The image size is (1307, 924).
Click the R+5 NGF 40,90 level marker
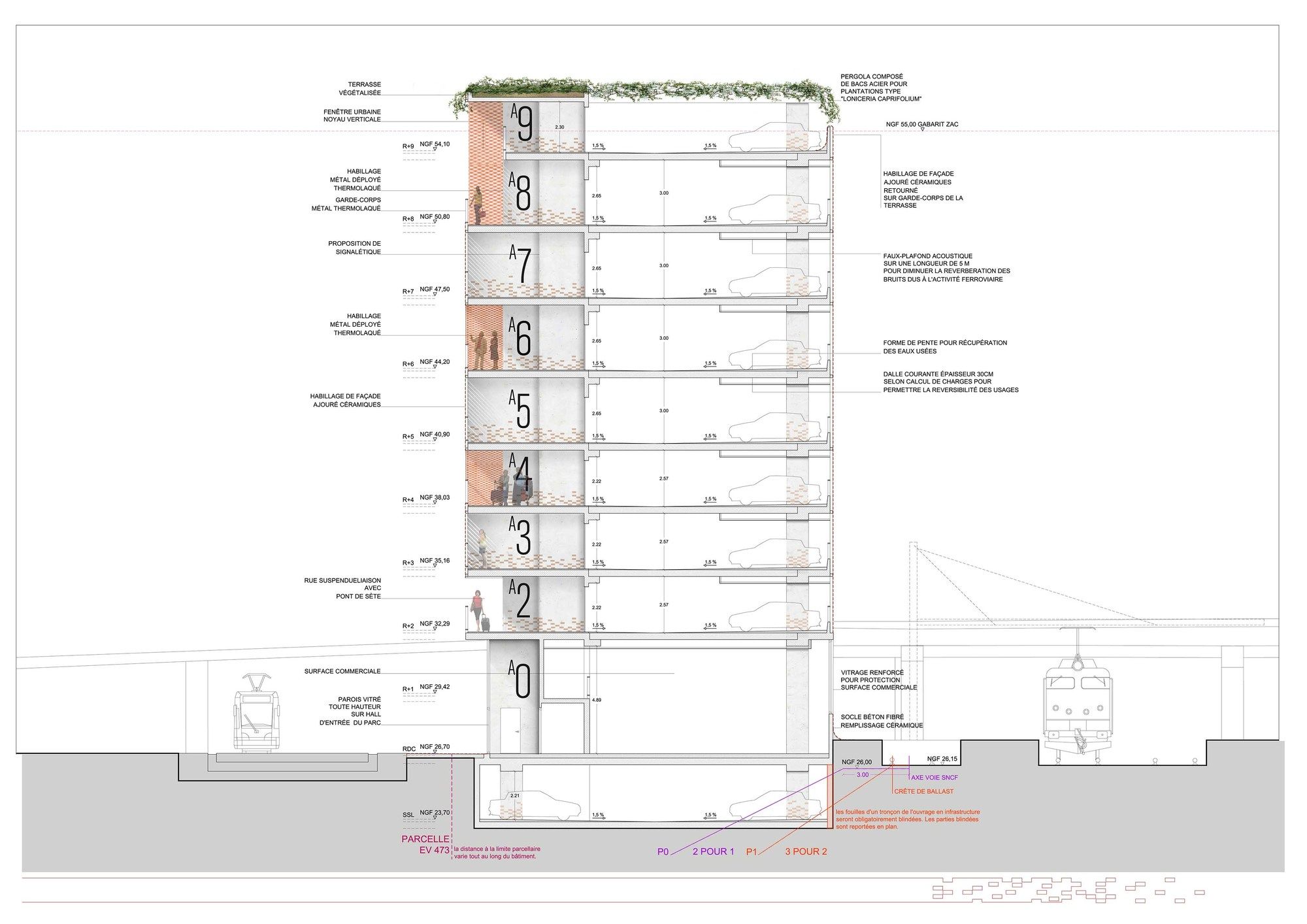[x=425, y=436]
